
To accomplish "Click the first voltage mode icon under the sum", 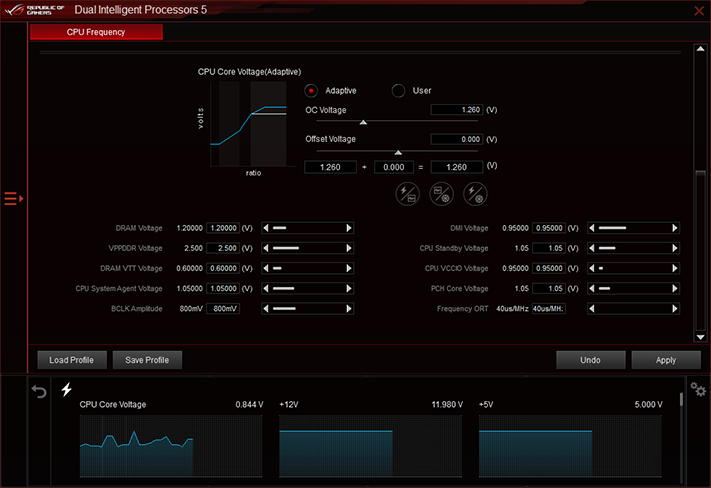I will (407, 194).
